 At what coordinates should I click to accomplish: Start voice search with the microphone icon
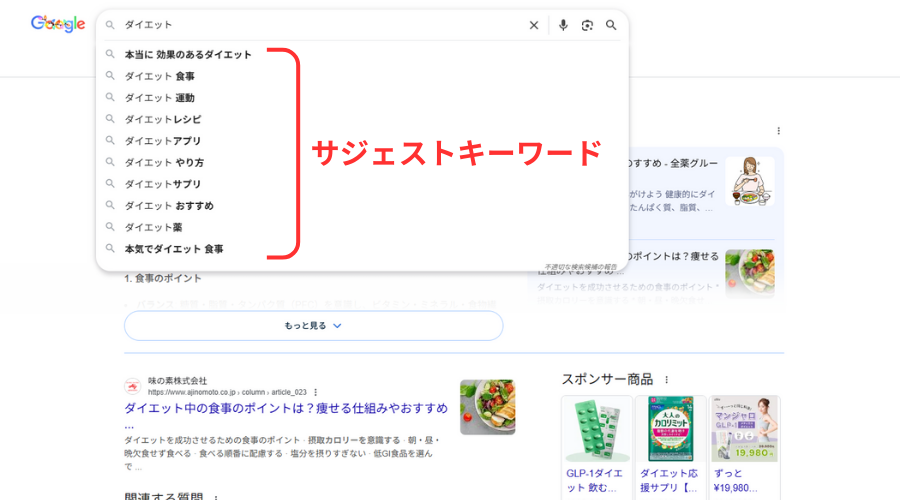coord(563,25)
